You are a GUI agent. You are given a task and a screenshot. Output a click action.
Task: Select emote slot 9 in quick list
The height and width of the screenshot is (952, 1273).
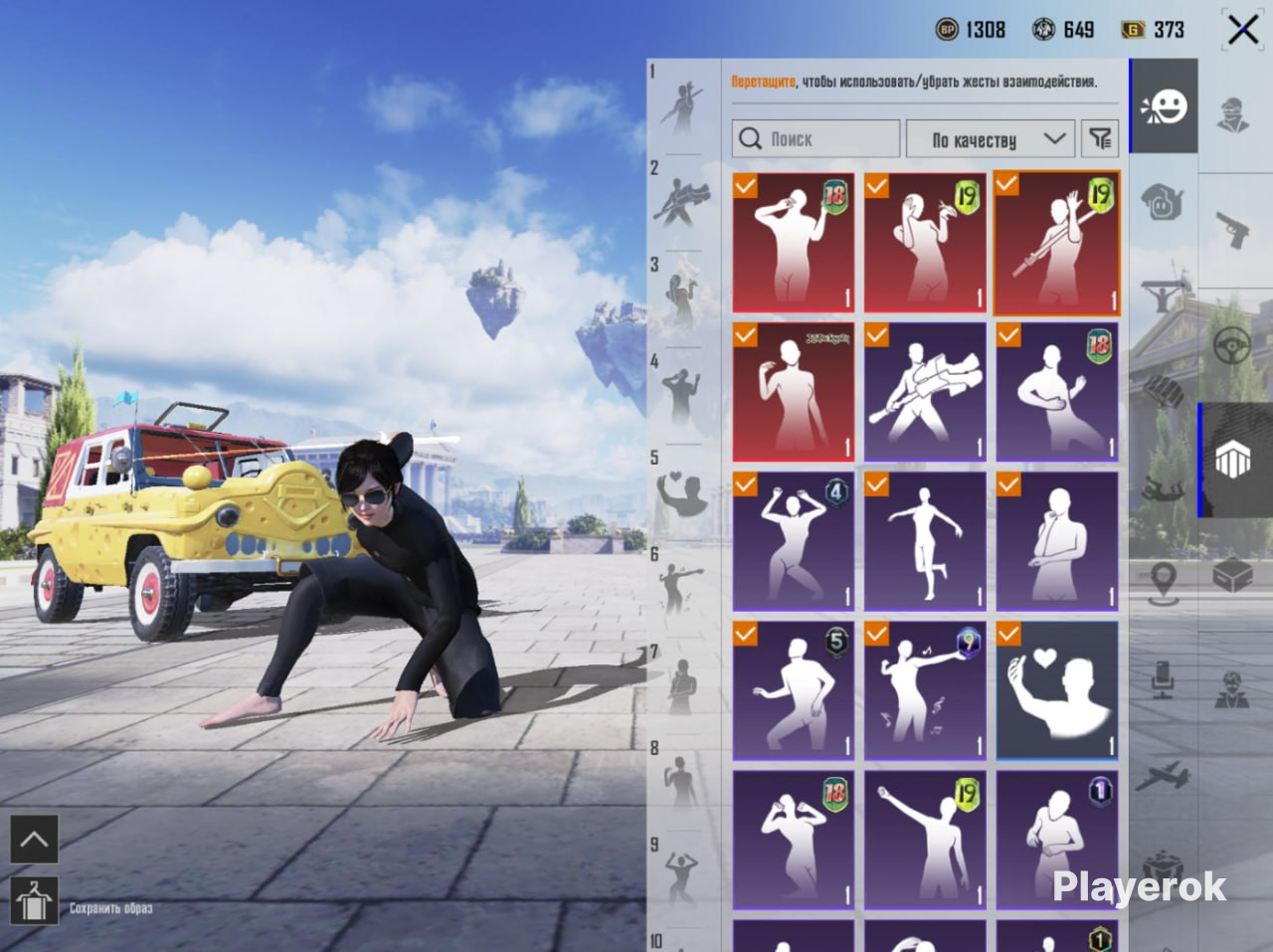682,878
